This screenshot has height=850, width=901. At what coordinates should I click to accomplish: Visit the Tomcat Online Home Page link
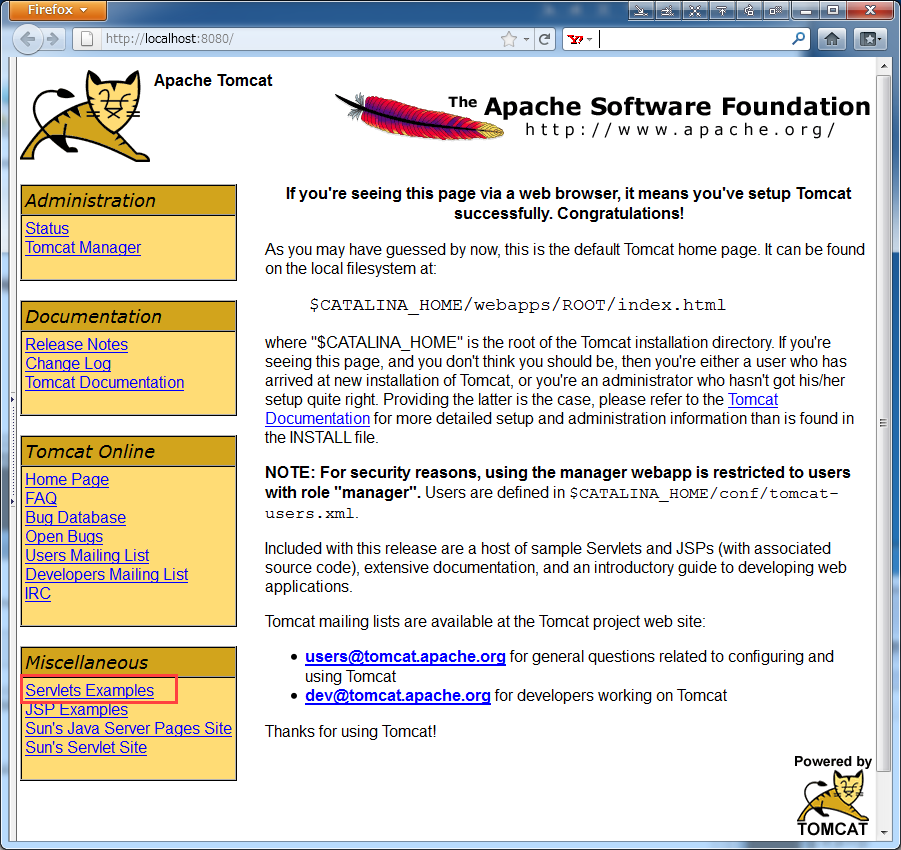pyautogui.click(x=67, y=480)
